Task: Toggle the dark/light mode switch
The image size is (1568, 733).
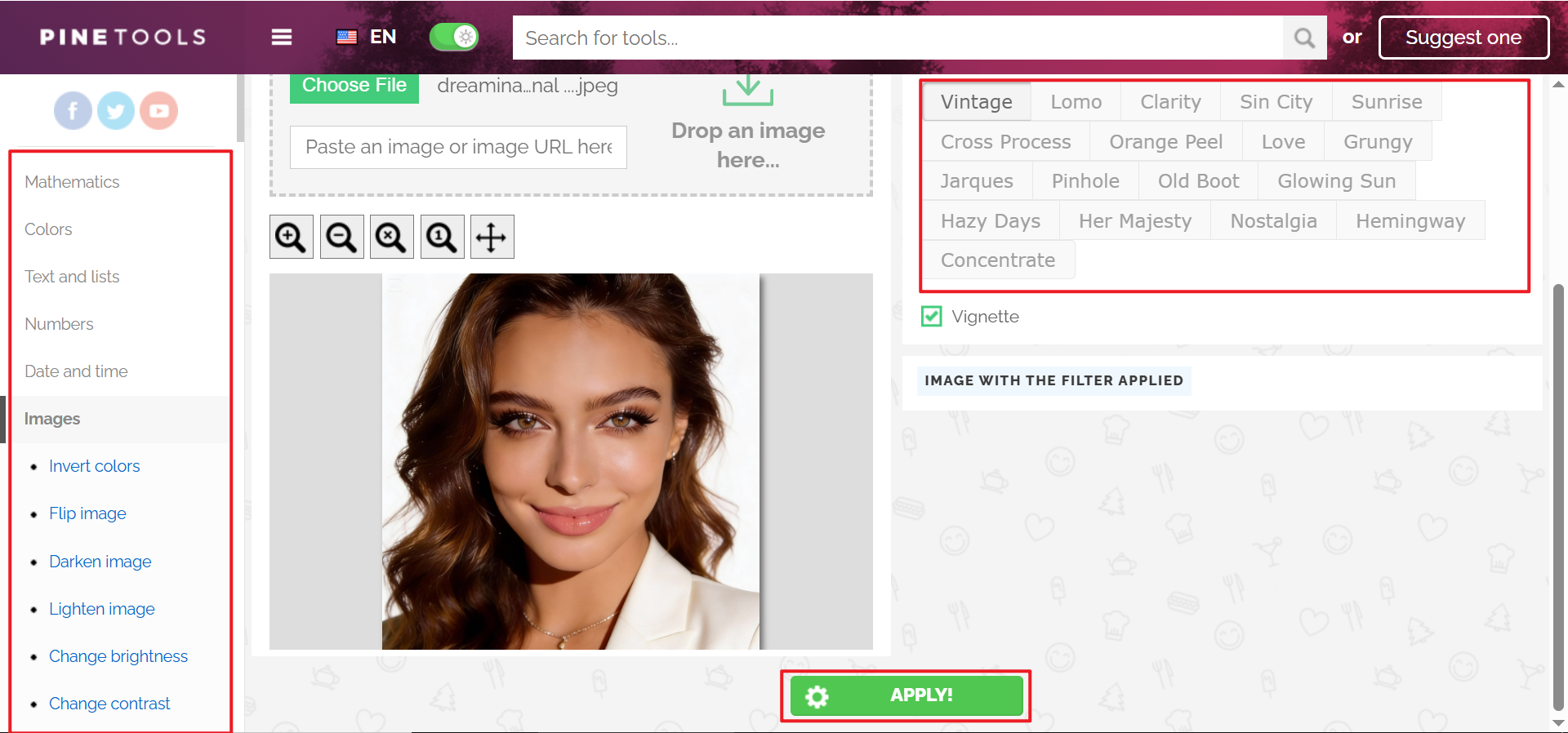Action: 454,37
